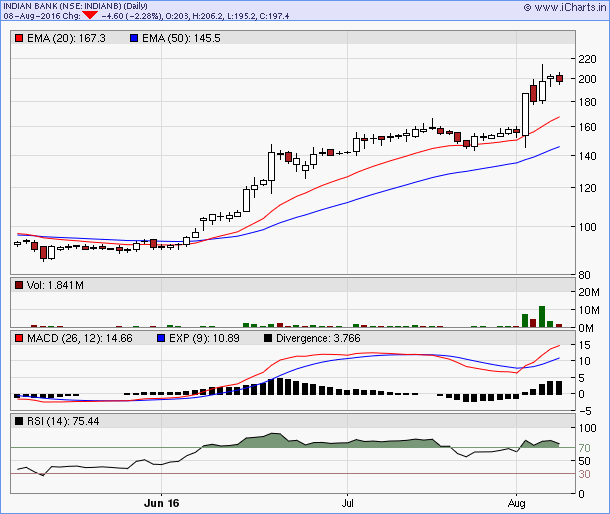Viewport: 610px width, 514px height.
Task: Click the tallest green volume bar in August
Action: click(542, 317)
